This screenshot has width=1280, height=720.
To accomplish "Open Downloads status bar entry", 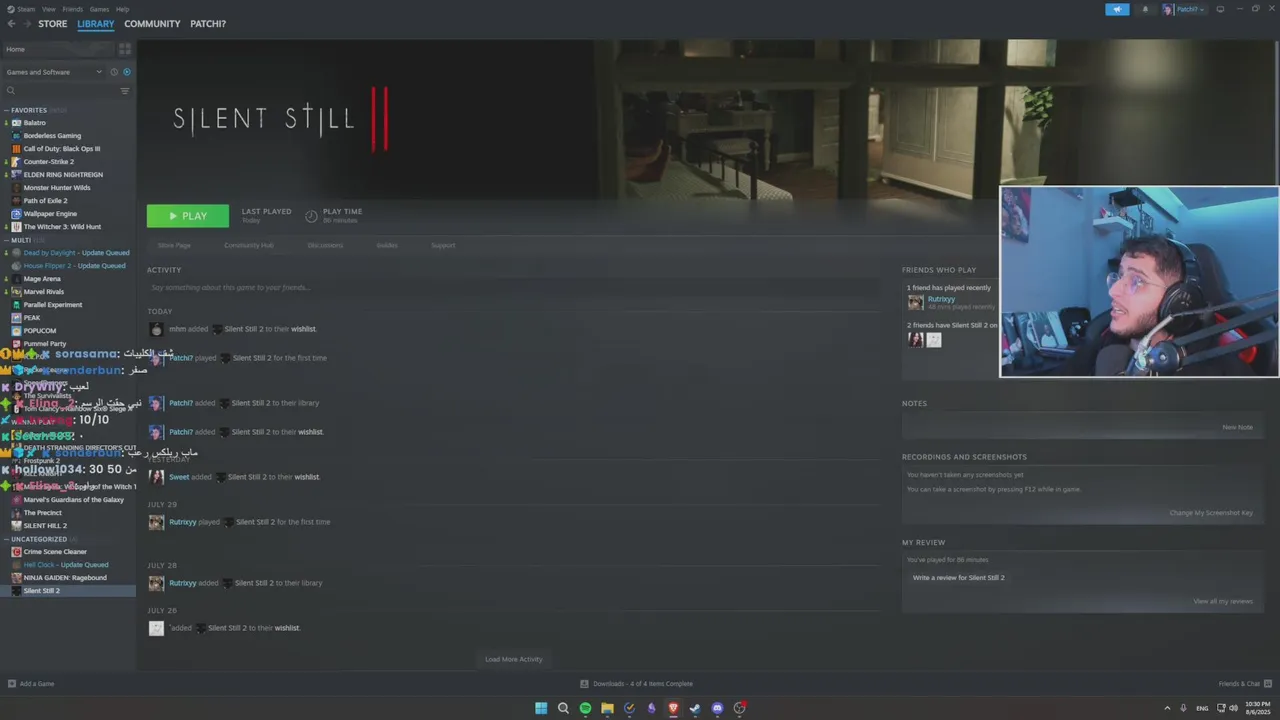I will point(637,684).
